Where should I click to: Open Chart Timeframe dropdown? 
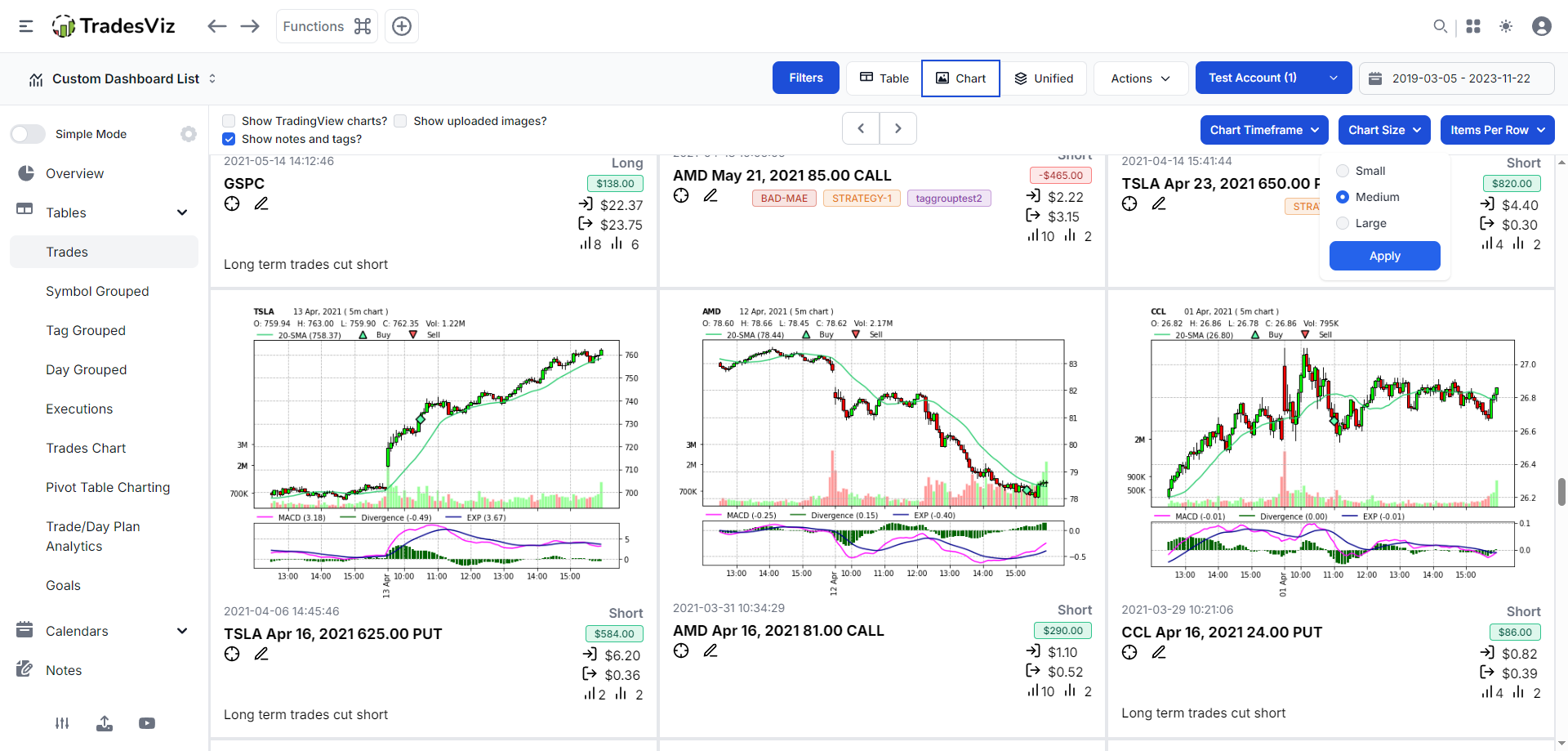pos(1264,130)
